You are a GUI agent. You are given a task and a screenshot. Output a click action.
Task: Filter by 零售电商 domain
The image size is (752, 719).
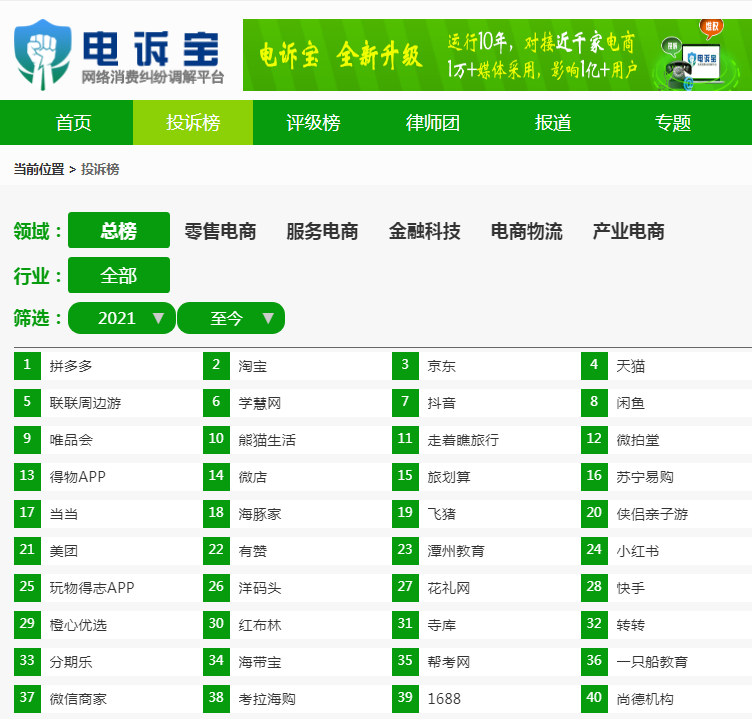(x=221, y=231)
